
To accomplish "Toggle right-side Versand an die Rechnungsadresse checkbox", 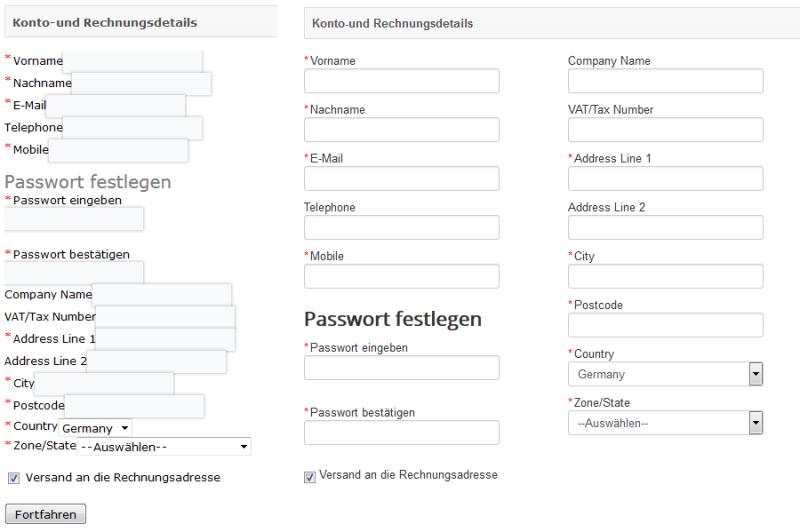I will (x=310, y=476).
